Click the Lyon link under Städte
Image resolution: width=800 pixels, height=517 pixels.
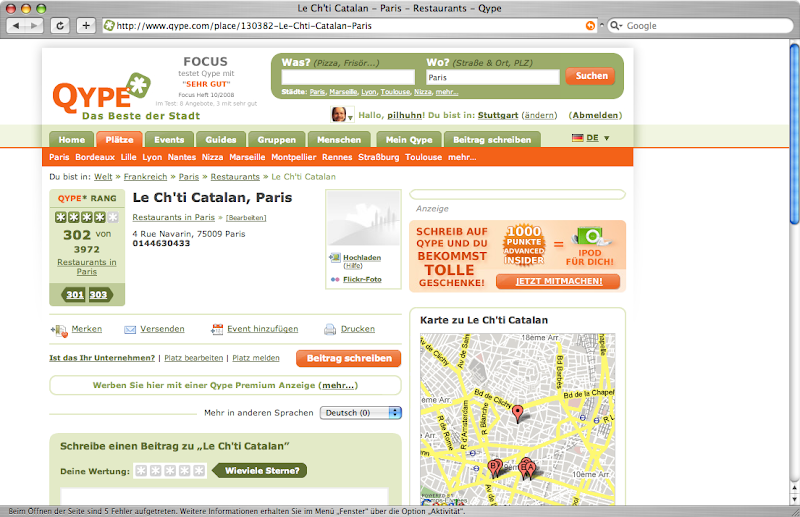(368, 92)
